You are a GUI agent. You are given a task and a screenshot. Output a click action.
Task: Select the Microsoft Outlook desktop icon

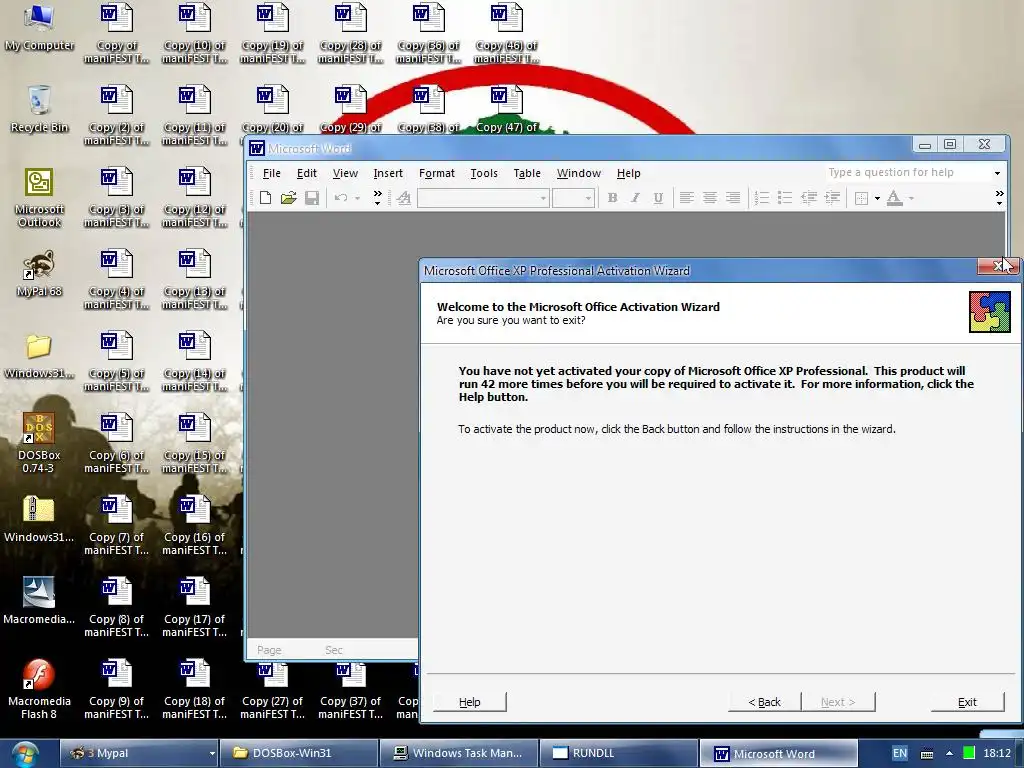(39, 197)
